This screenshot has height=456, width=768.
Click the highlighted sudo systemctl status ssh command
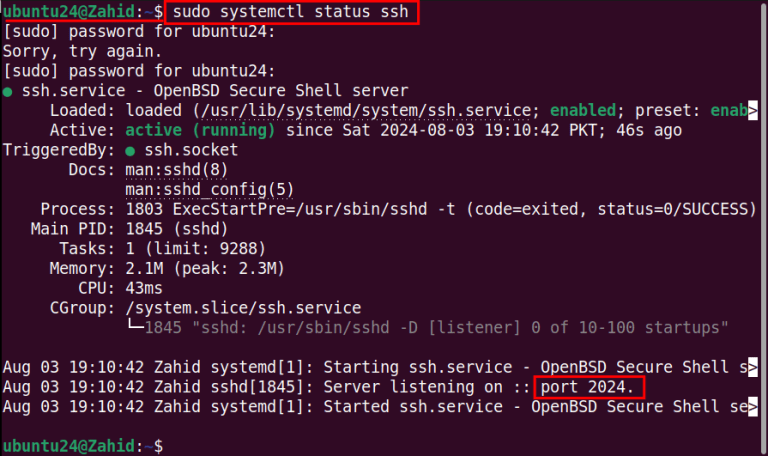289,12
